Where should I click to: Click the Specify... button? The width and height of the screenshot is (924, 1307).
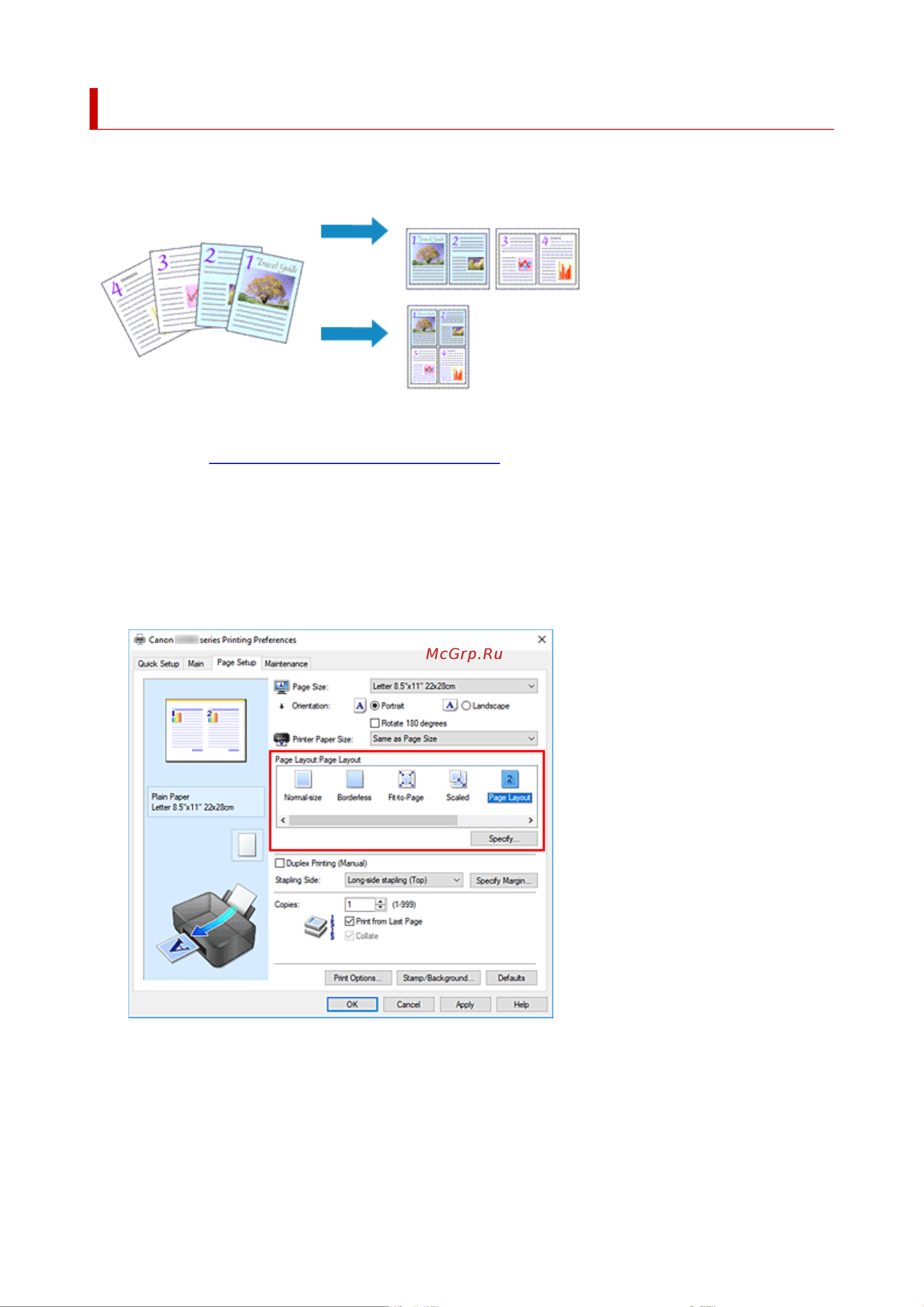click(504, 838)
